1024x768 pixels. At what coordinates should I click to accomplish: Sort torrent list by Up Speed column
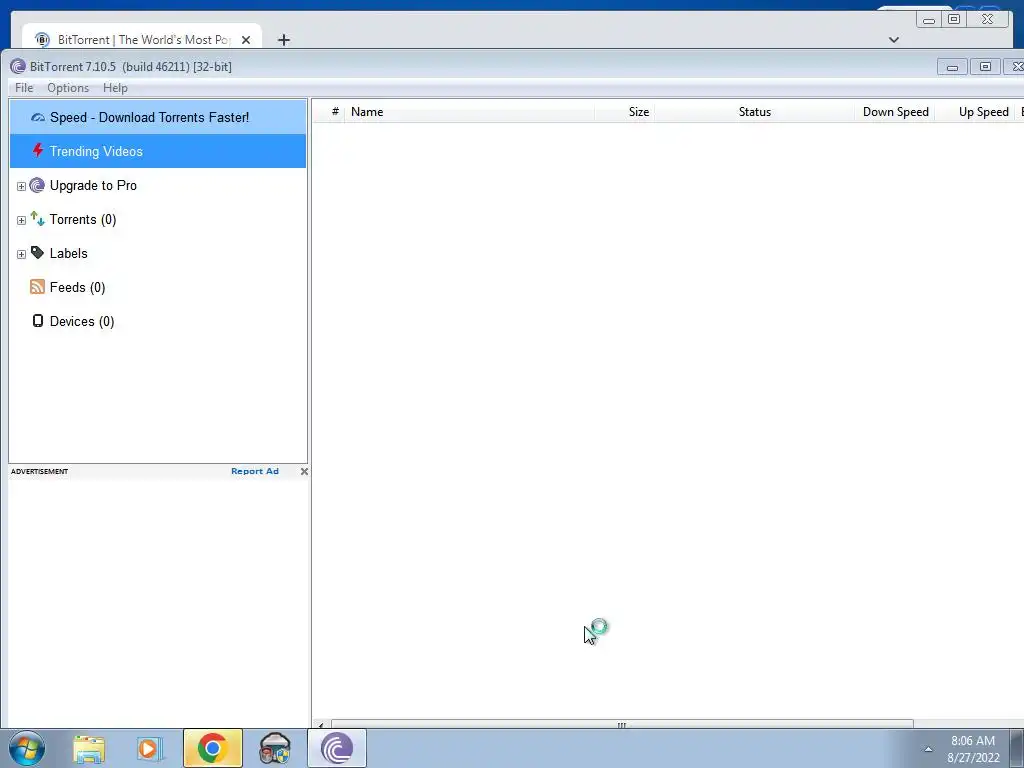point(976,112)
